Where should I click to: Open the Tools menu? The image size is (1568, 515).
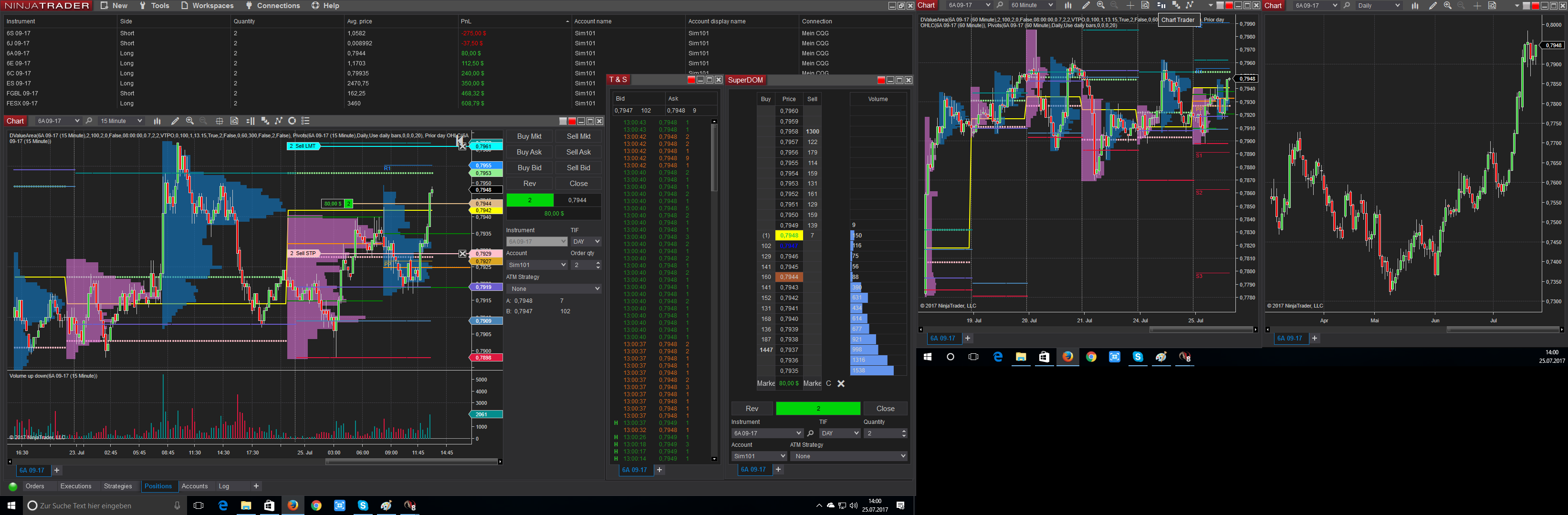155,5
